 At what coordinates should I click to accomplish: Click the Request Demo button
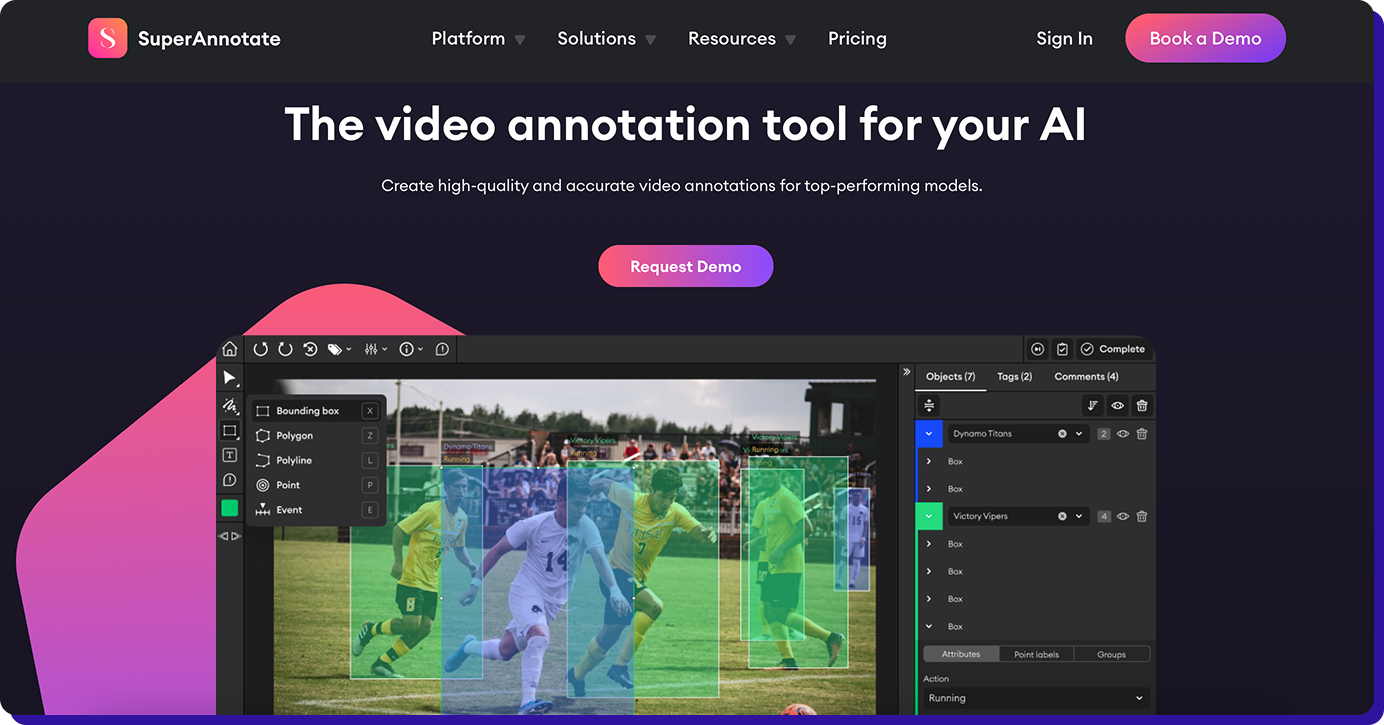coord(686,266)
